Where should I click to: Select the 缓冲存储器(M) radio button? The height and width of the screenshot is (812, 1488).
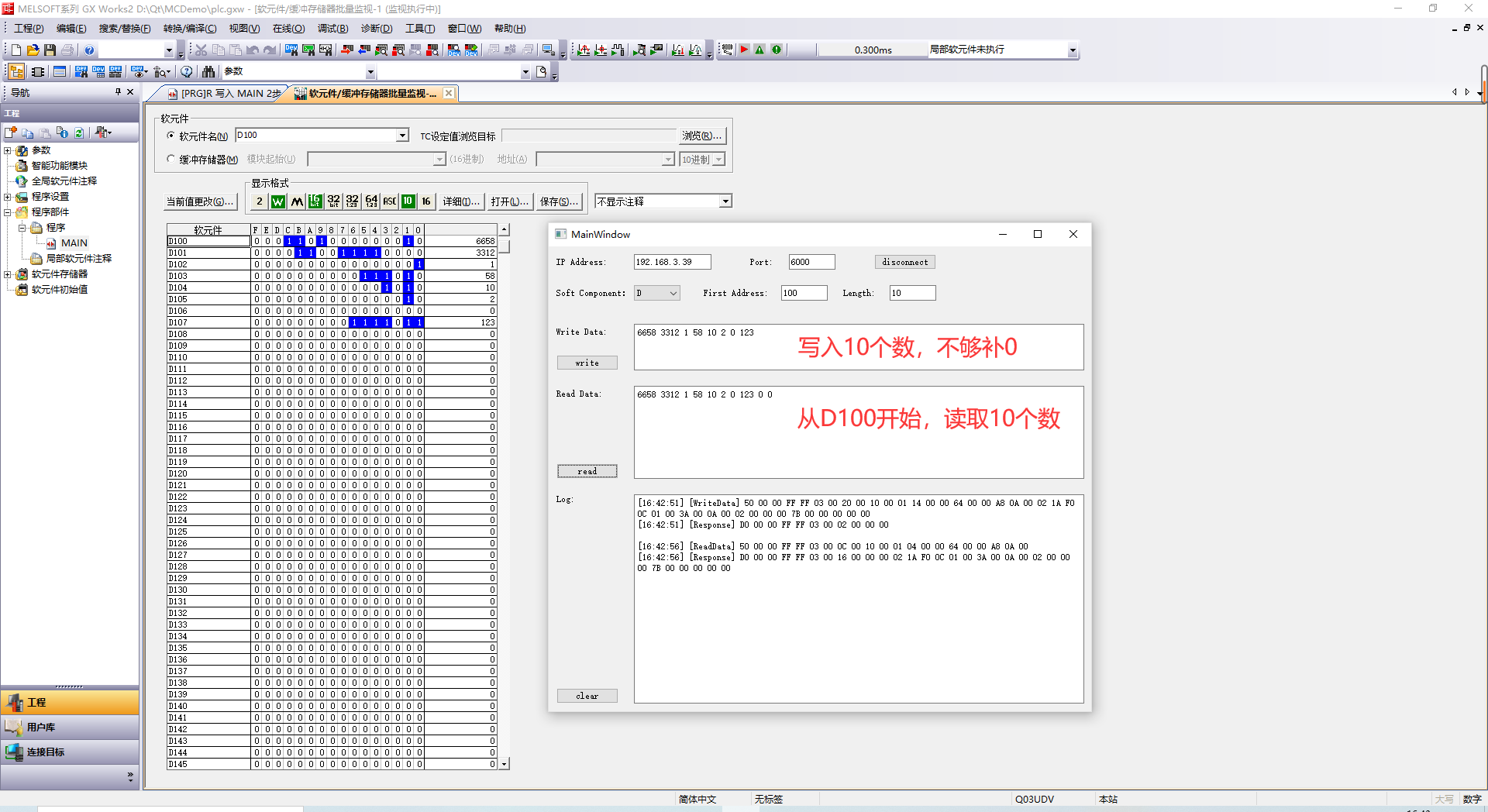coord(171,159)
